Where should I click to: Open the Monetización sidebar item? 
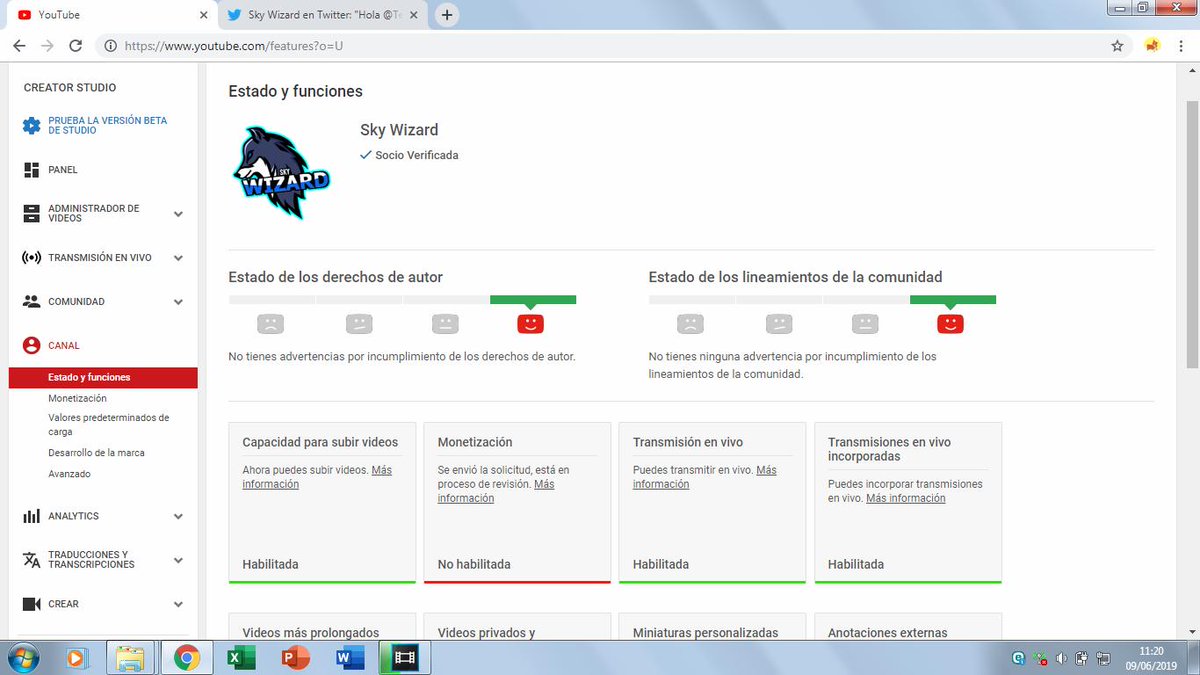[x=77, y=399]
